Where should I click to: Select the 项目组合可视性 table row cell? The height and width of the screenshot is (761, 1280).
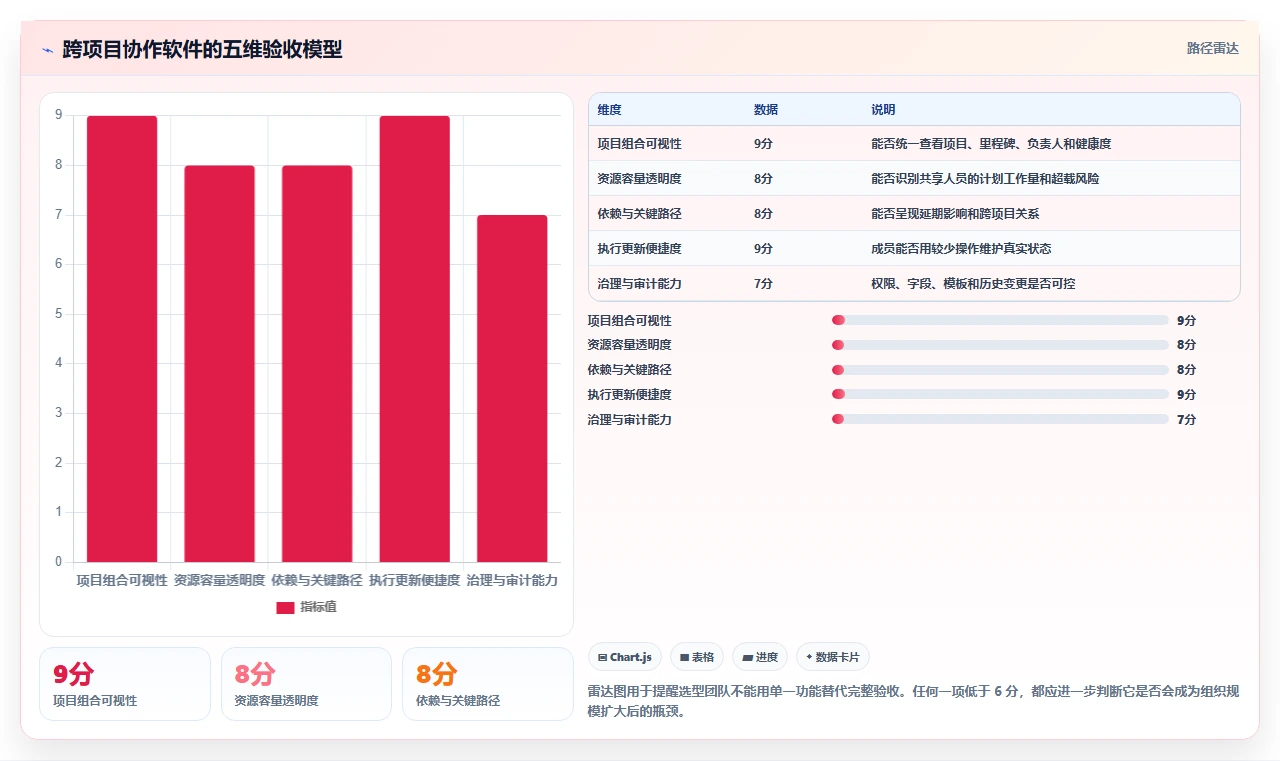coord(640,144)
